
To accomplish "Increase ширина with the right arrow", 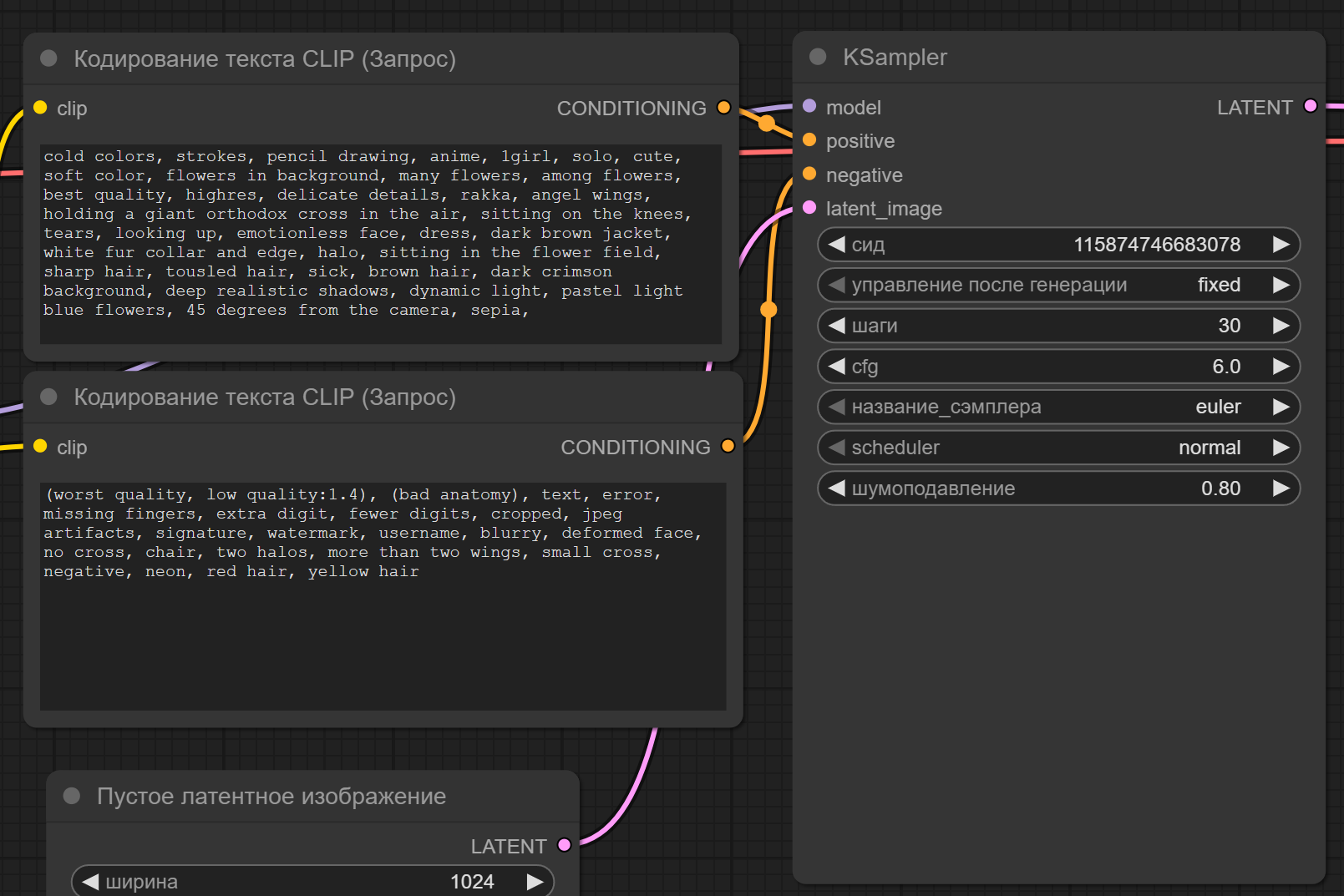I will tap(535, 882).
